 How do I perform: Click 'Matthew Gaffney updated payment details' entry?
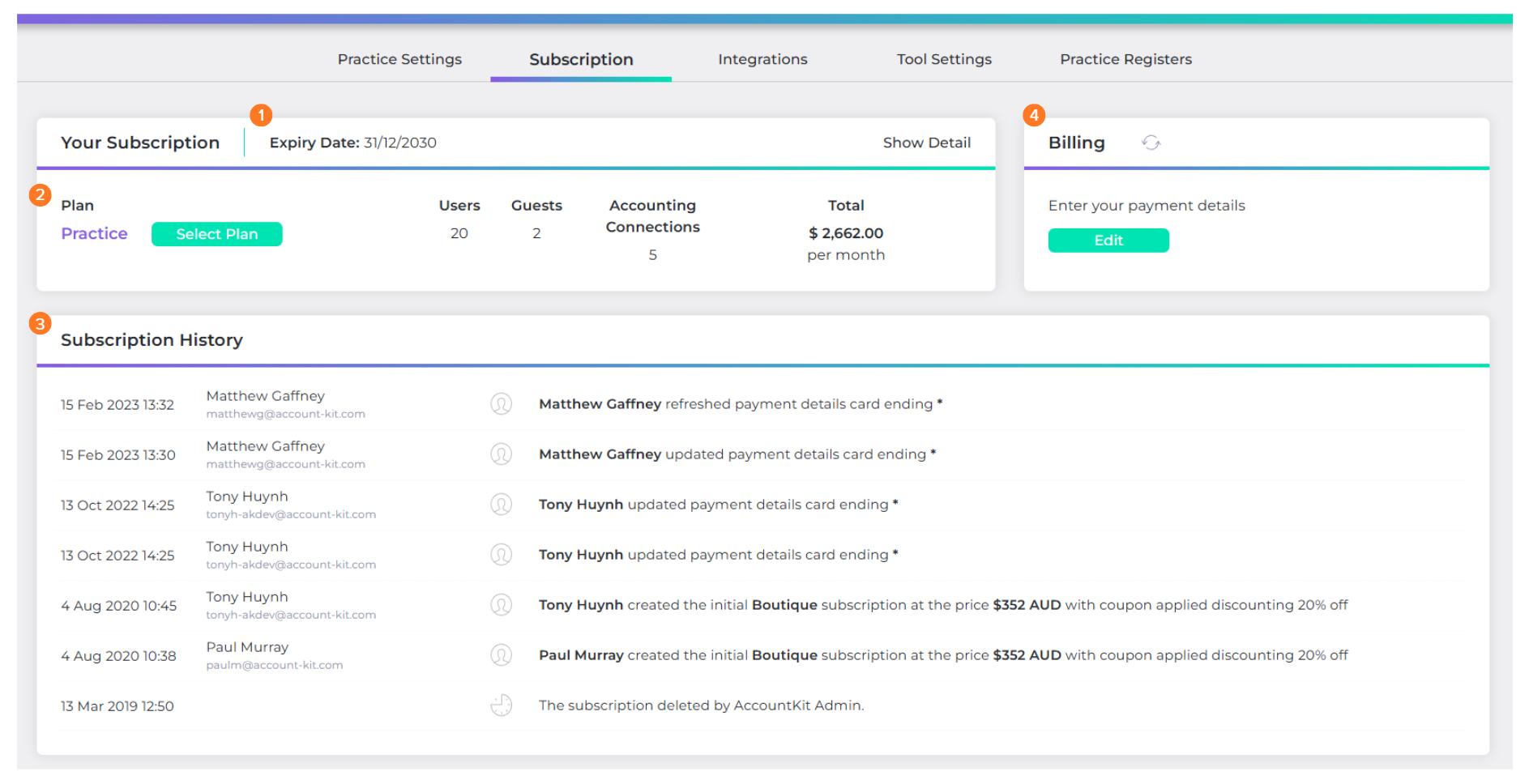point(737,454)
